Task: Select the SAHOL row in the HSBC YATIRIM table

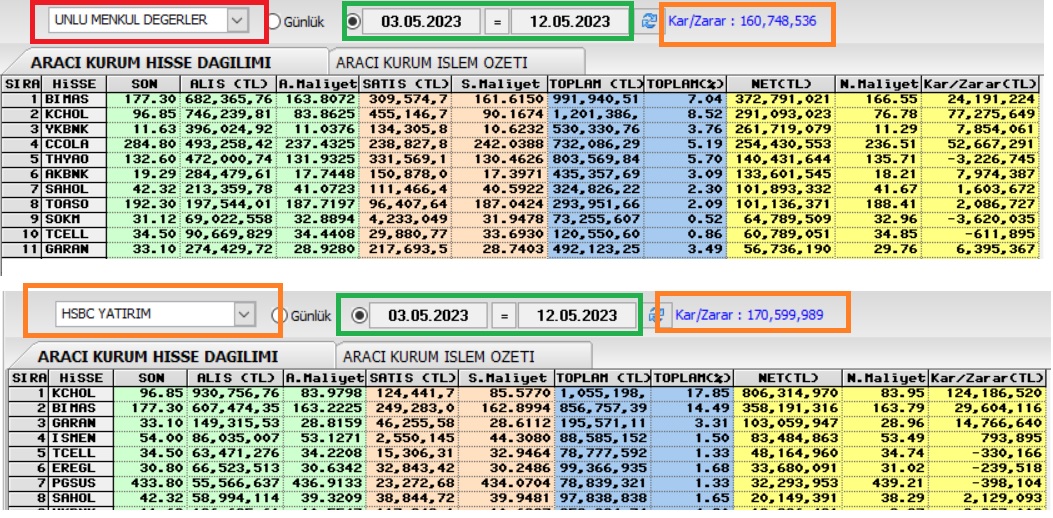Action: click(x=527, y=498)
